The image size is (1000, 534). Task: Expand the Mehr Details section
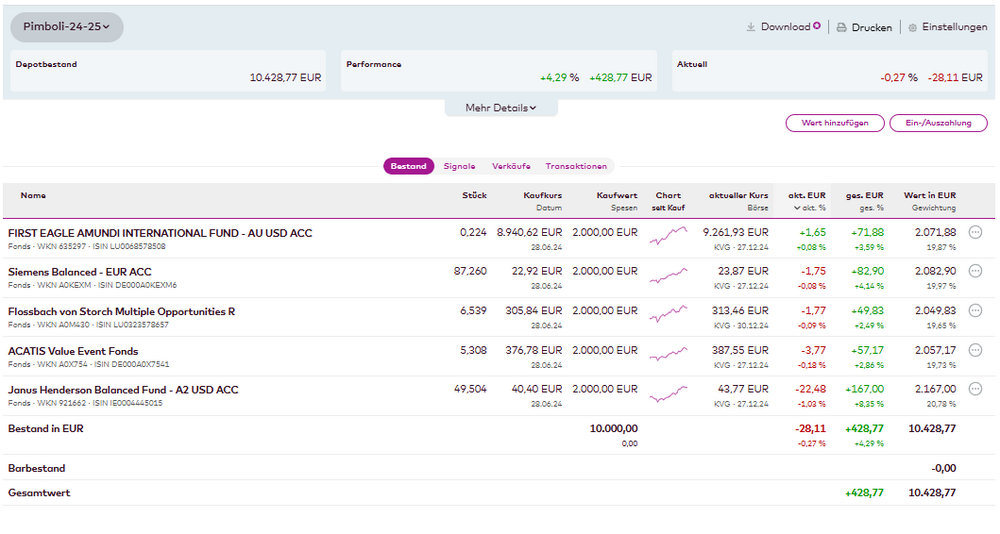(500, 108)
